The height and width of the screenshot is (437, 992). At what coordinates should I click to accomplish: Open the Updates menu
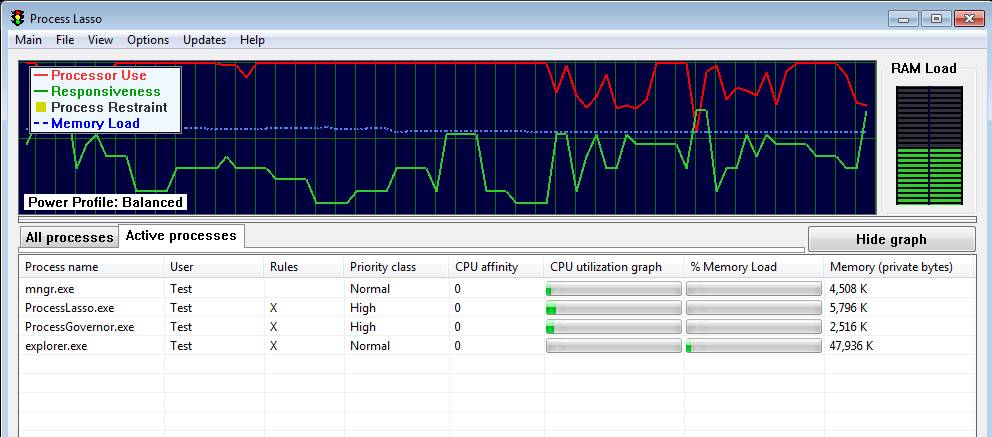click(x=204, y=40)
